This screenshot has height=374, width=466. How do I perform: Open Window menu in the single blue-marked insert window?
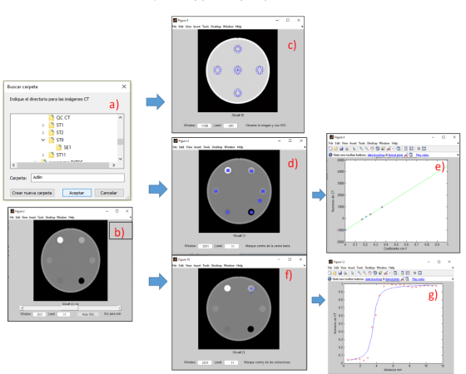[x=229, y=265]
